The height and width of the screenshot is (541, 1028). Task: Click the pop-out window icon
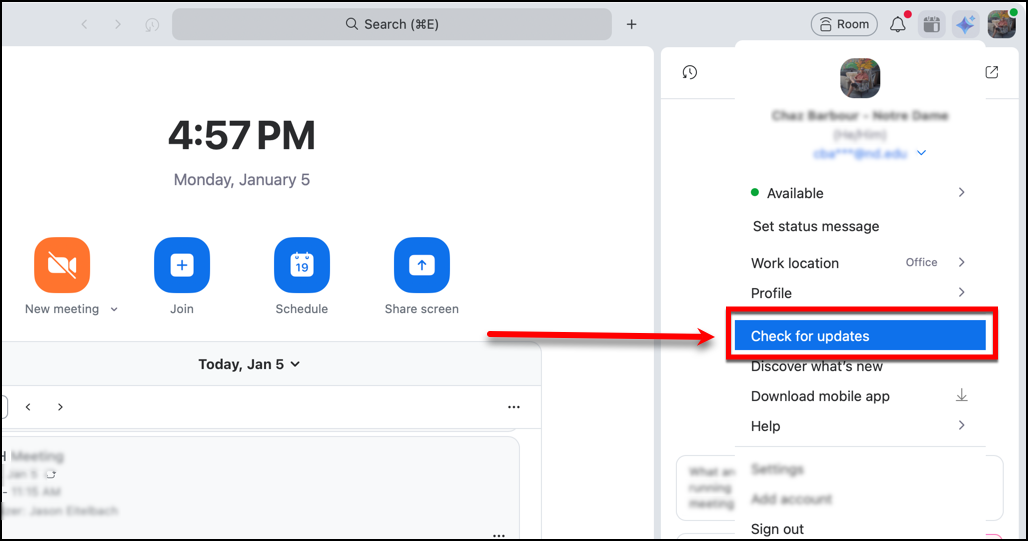992,72
